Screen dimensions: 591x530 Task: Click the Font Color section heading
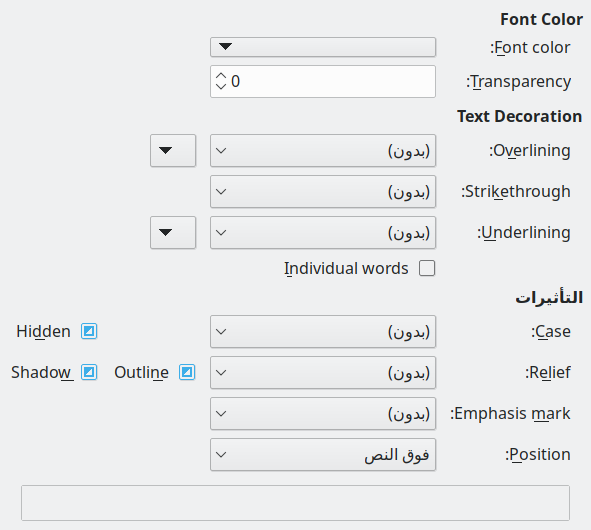[541, 20]
